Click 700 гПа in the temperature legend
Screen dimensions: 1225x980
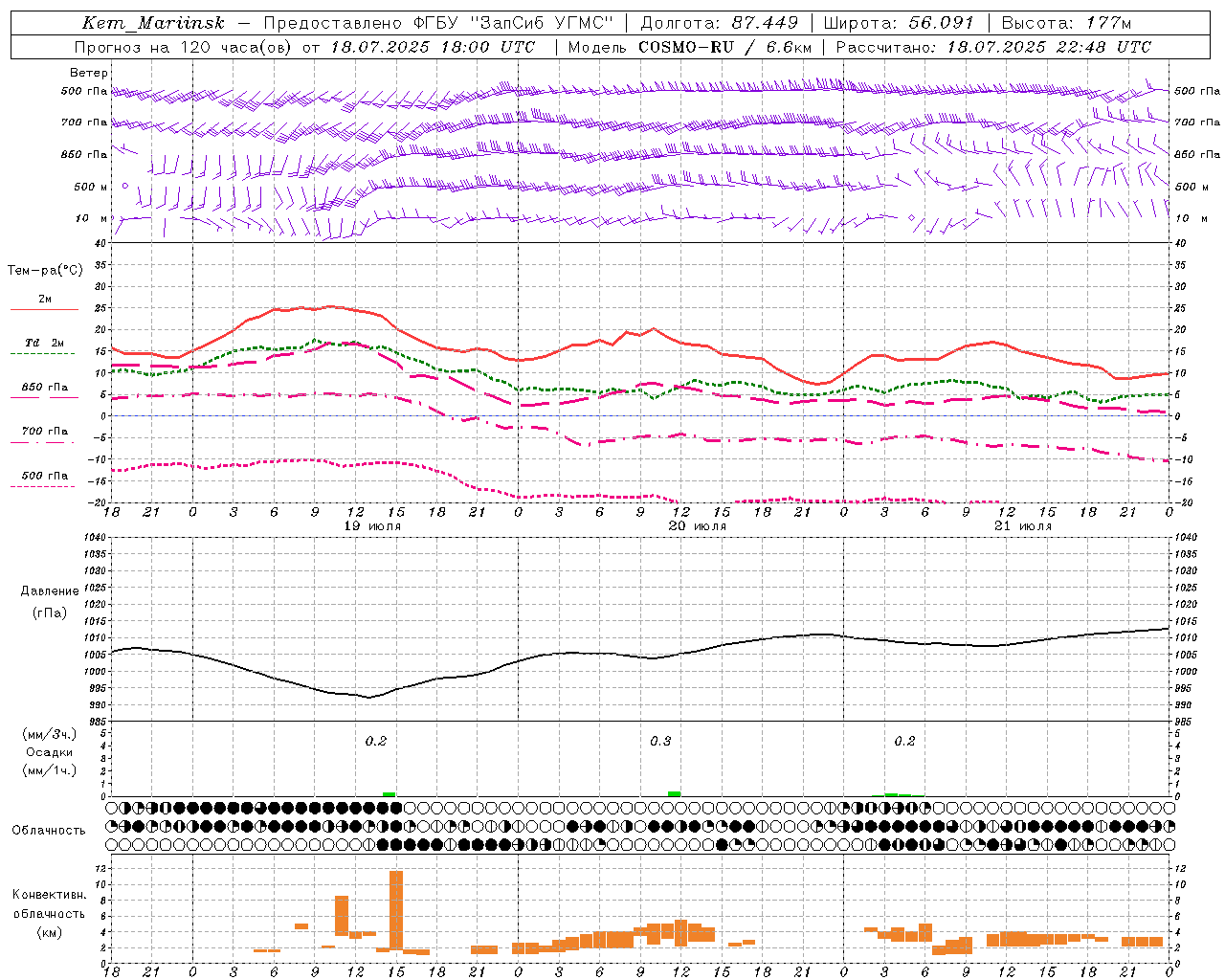tap(45, 431)
